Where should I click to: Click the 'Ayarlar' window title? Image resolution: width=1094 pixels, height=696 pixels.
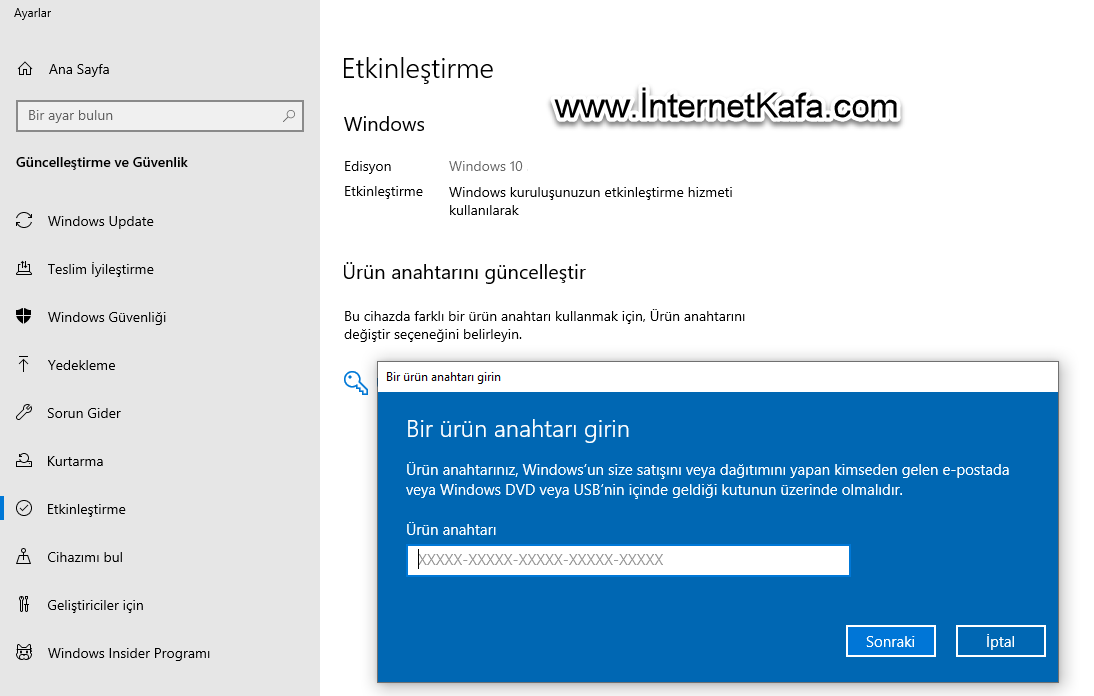click(32, 13)
